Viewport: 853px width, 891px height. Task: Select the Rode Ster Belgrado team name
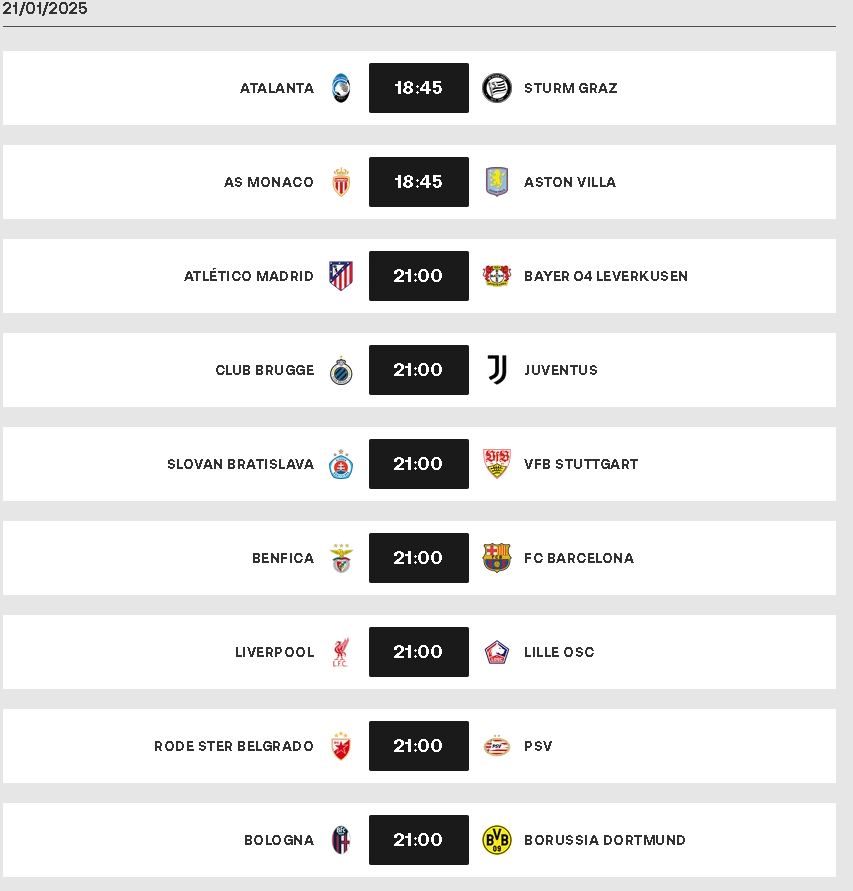(234, 746)
